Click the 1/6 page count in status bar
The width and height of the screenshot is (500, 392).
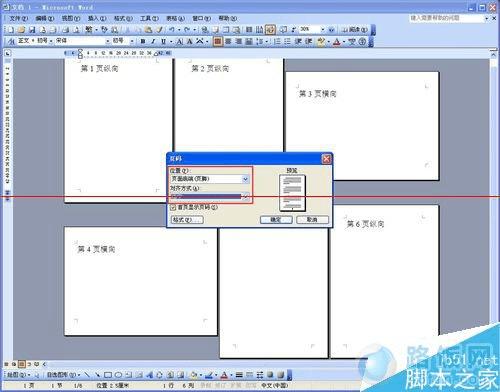78,385
